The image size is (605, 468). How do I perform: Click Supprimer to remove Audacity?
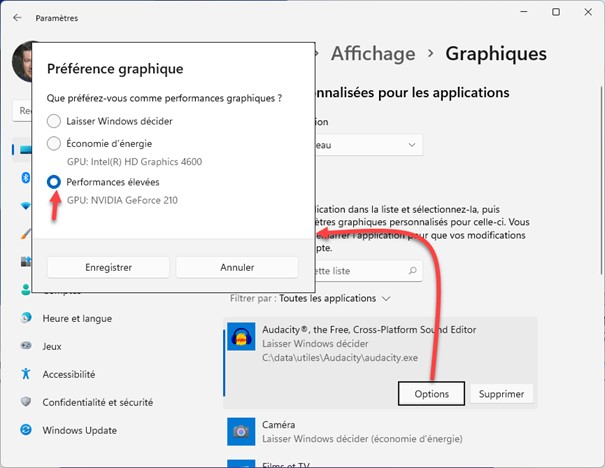point(501,394)
